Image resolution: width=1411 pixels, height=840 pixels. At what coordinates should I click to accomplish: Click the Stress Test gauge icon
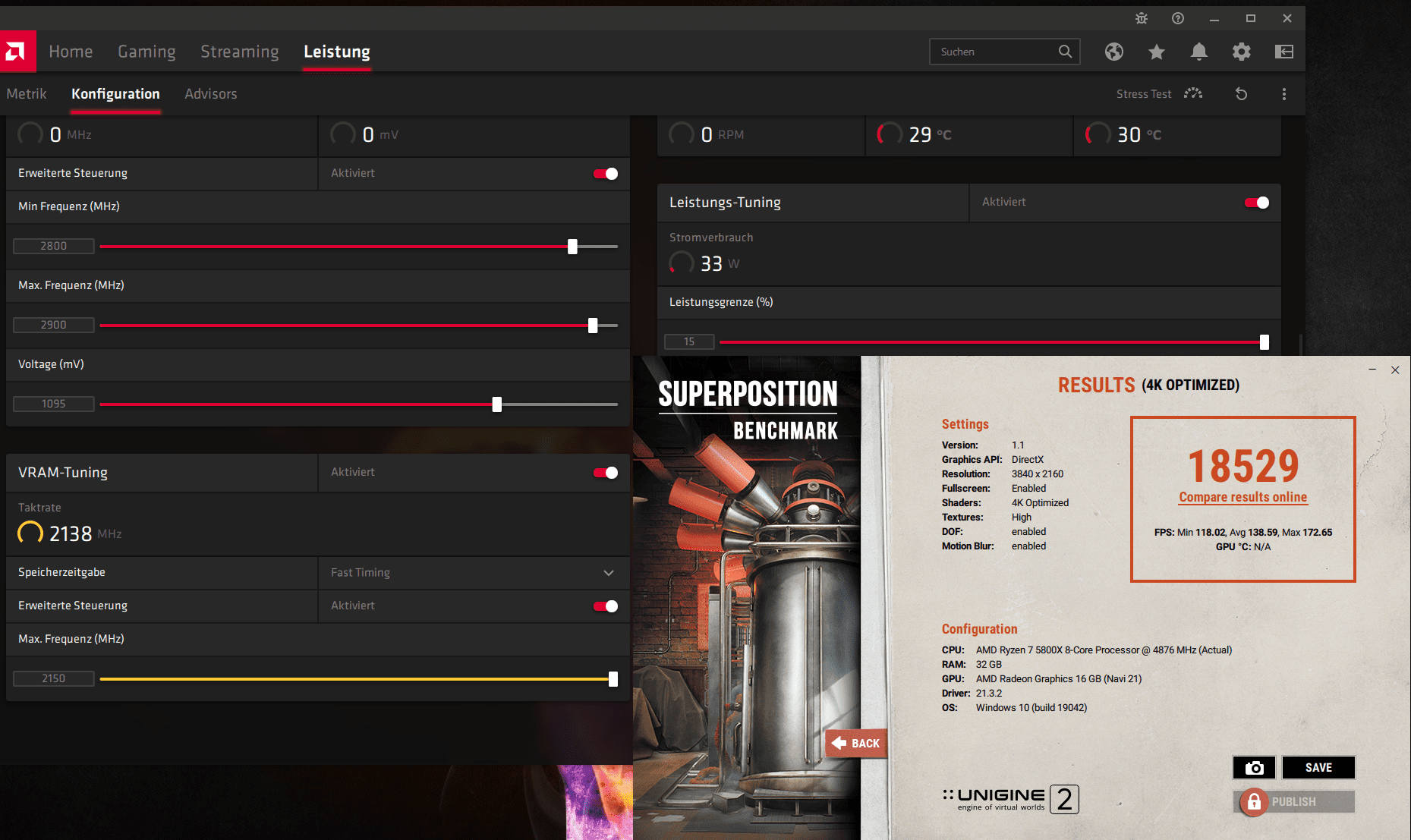pyautogui.click(x=1193, y=93)
